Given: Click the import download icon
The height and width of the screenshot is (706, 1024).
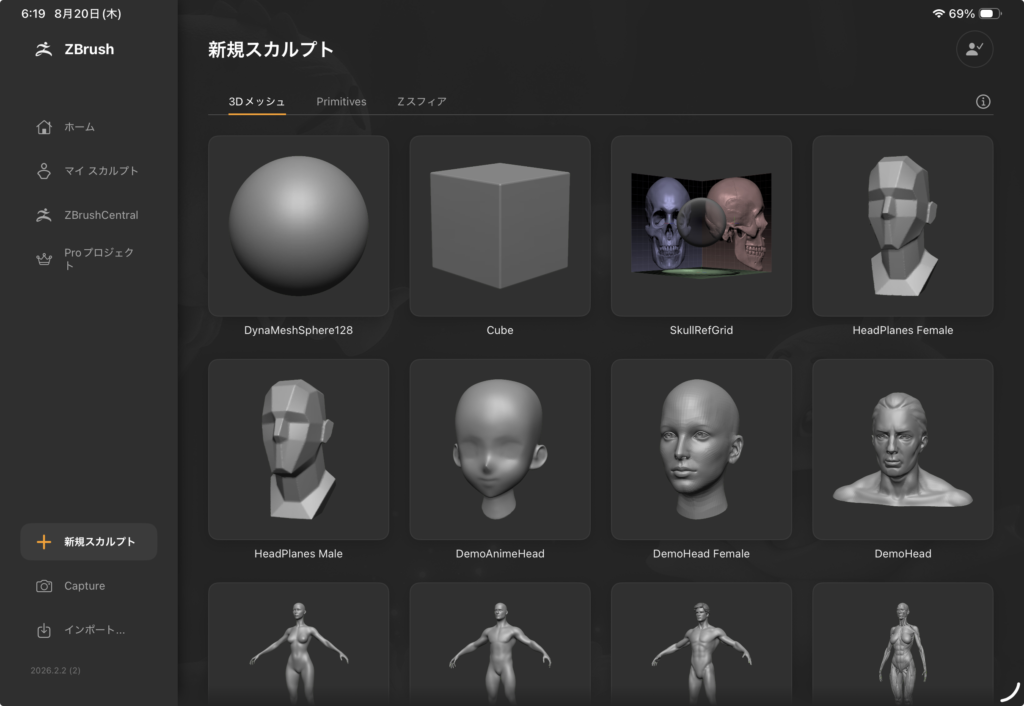Looking at the screenshot, I should pos(44,630).
